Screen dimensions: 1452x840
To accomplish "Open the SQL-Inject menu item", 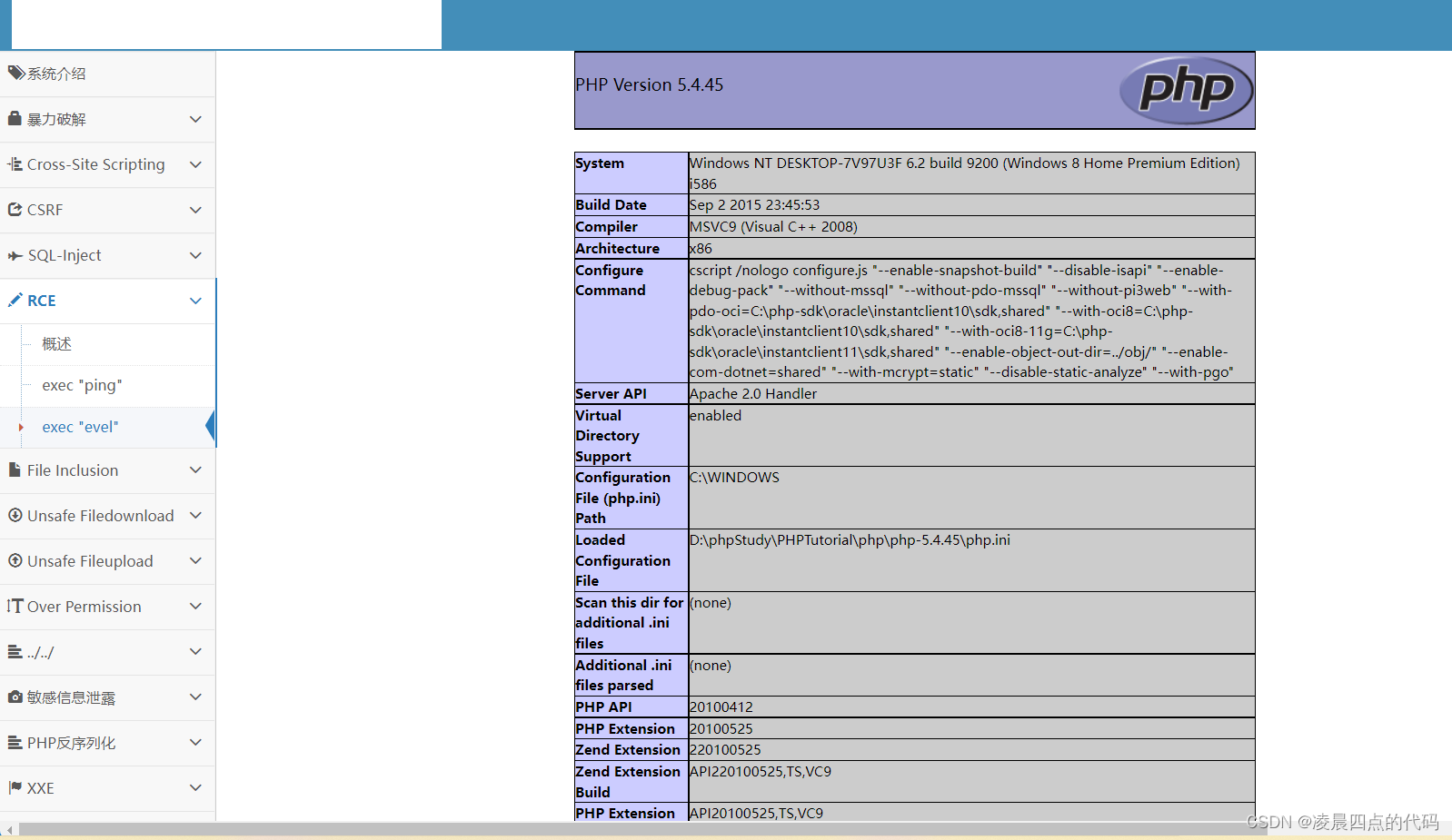I will tap(107, 255).
